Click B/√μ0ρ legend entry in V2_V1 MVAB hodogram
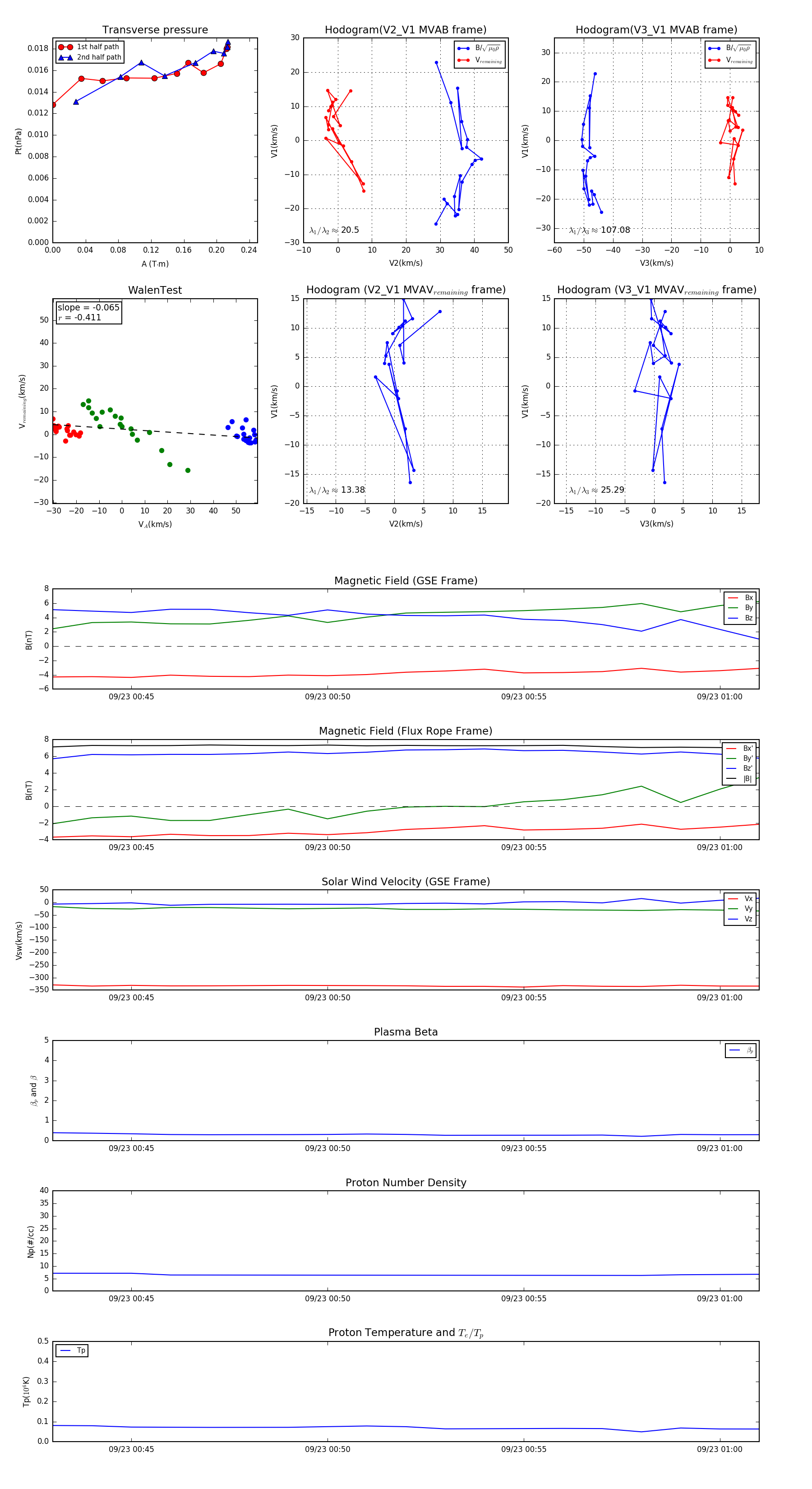The height and width of the screenshot is (1489, 812). pos(479,48)
